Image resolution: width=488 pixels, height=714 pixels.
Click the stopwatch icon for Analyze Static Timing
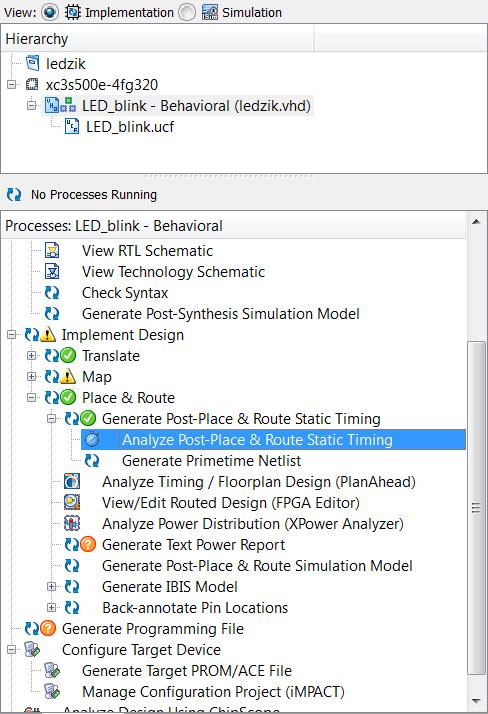tap(92, 439)
